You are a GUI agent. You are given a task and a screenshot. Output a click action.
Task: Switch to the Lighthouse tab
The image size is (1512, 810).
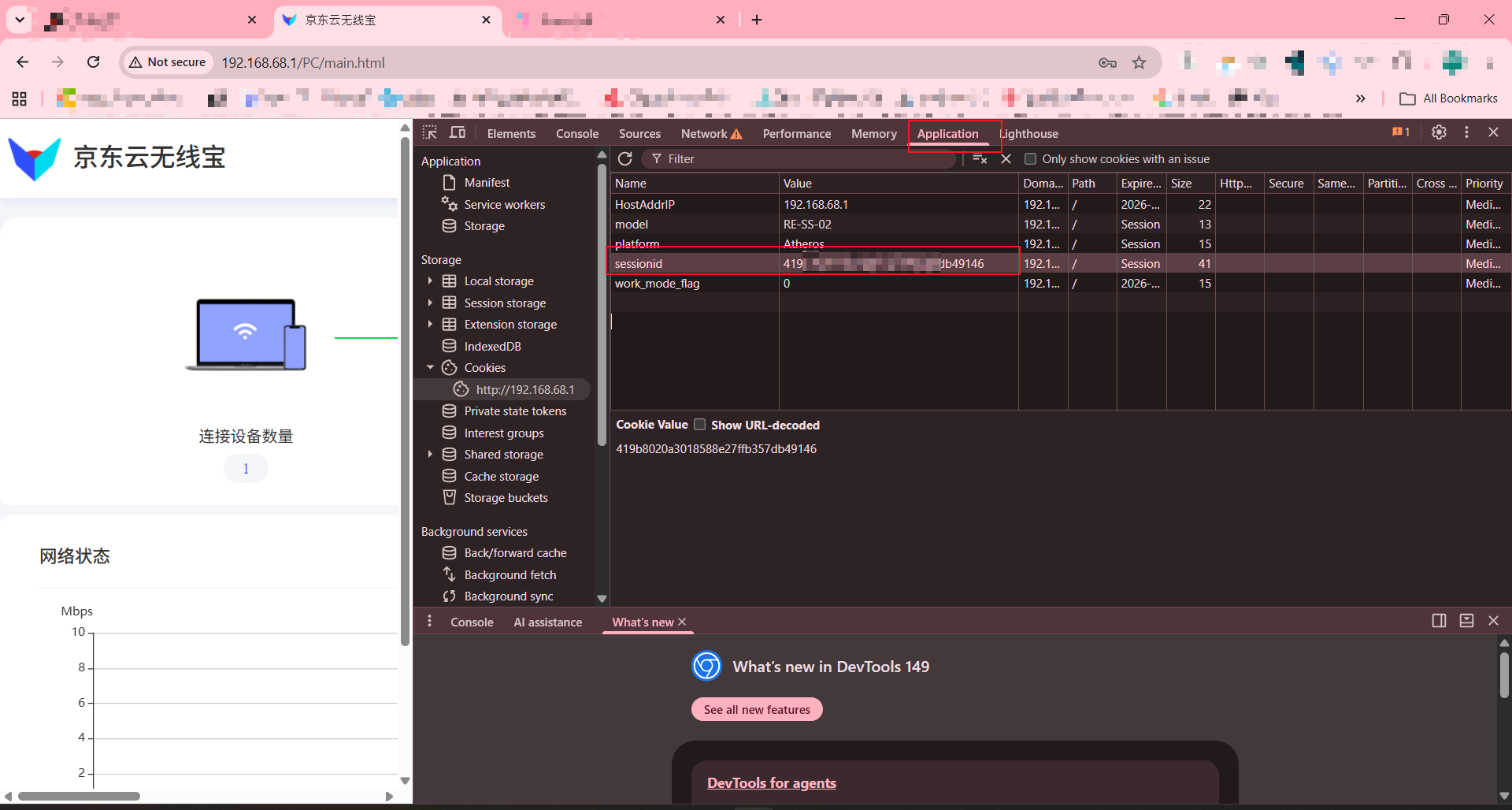[1029, 133]
